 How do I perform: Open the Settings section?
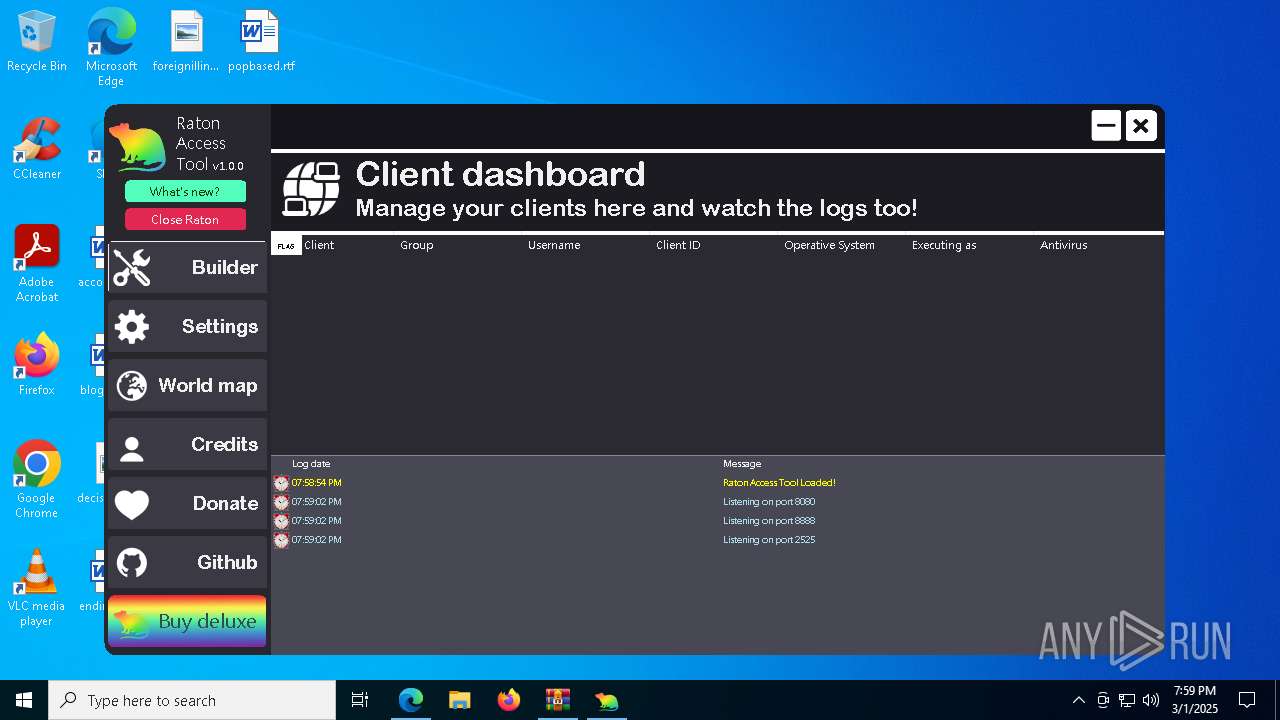point(187,326)
